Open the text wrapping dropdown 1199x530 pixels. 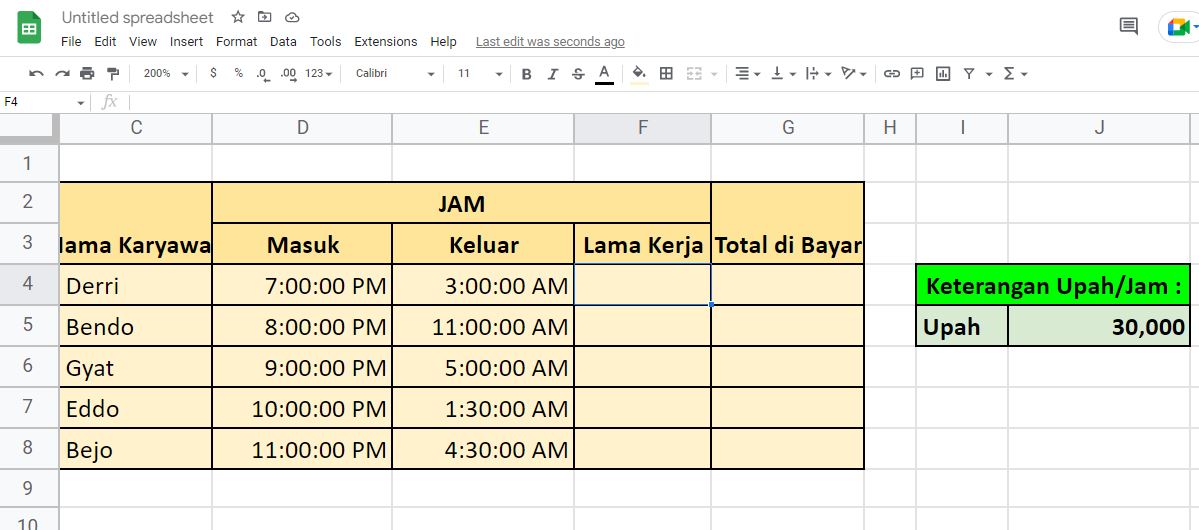818,73
